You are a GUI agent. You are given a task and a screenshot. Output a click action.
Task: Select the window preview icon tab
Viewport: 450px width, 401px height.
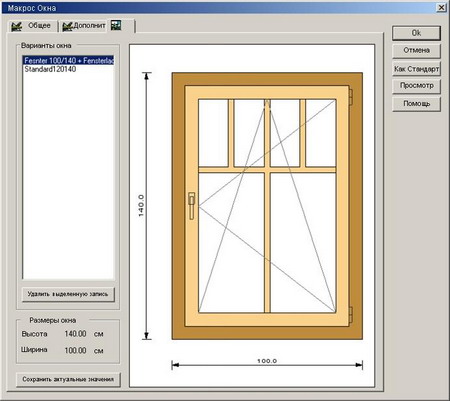coord(121,25)
